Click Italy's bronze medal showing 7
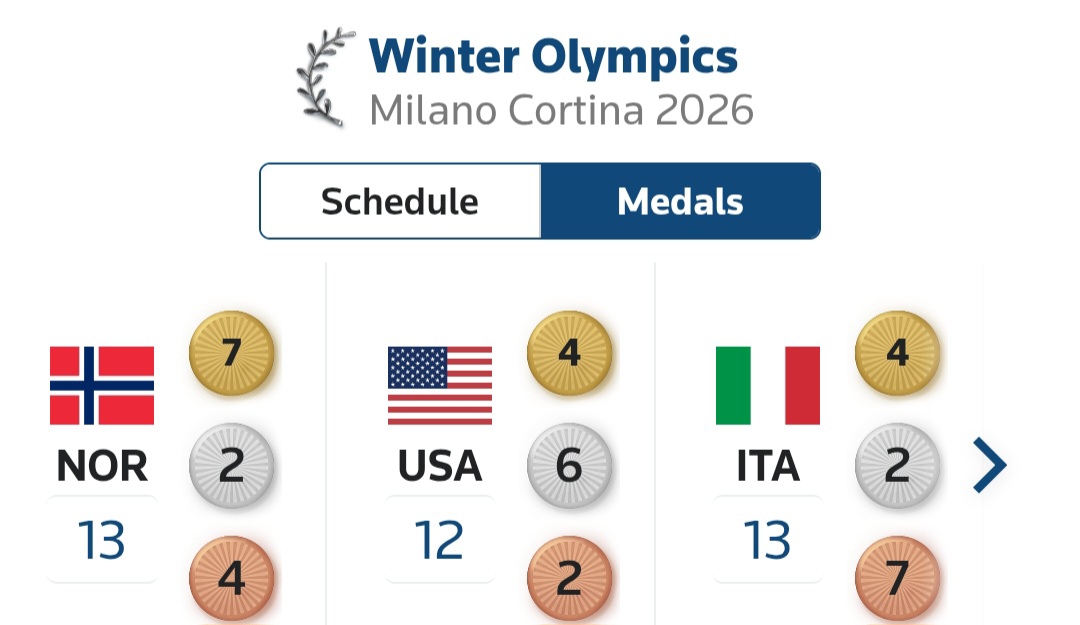 click(897, 578)
